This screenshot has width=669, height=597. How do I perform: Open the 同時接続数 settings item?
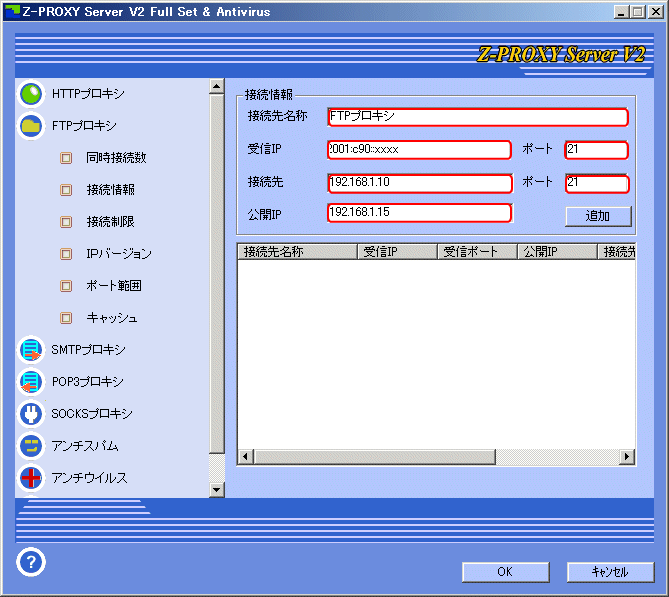point(116,158)
